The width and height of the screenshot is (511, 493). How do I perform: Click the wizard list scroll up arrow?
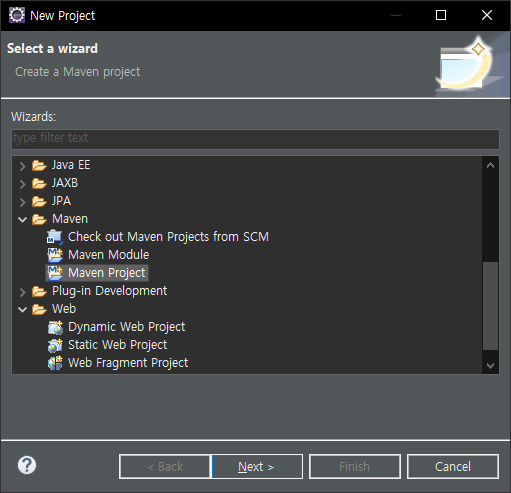[x=490, y=165]
